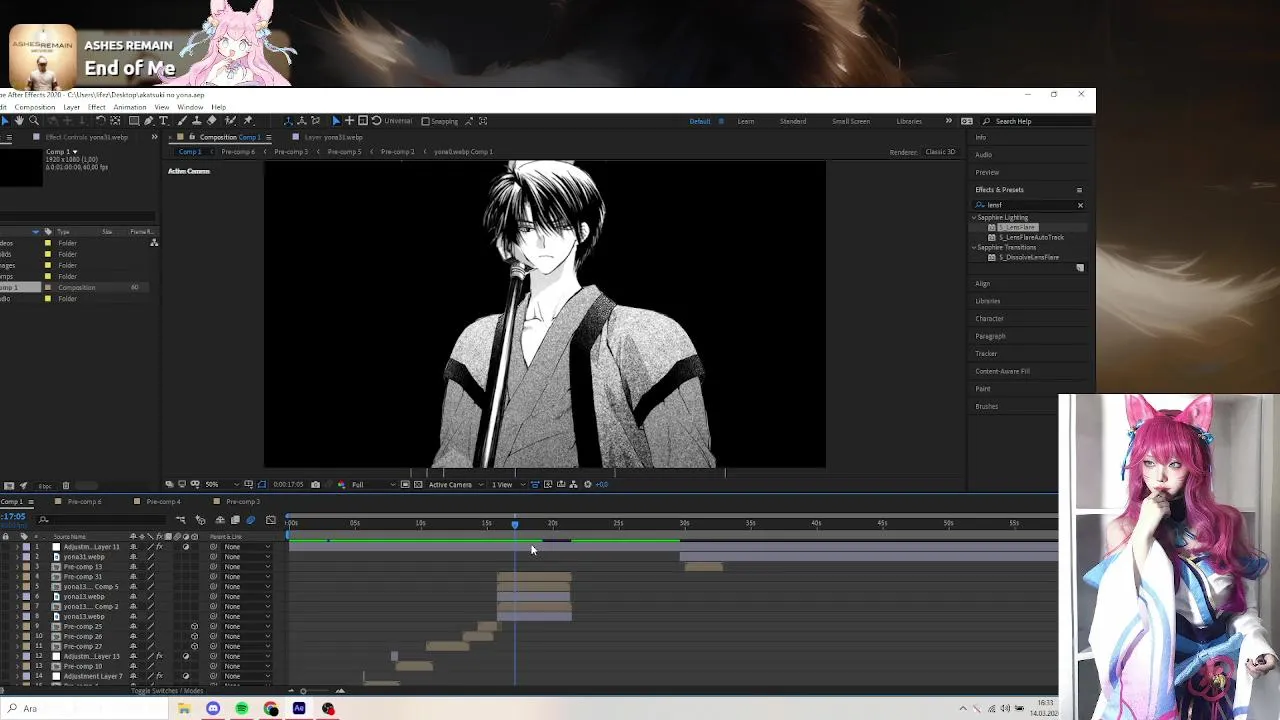Open the Composition menu
This screenshot has height=720, width=1280.
coord(34,107)
